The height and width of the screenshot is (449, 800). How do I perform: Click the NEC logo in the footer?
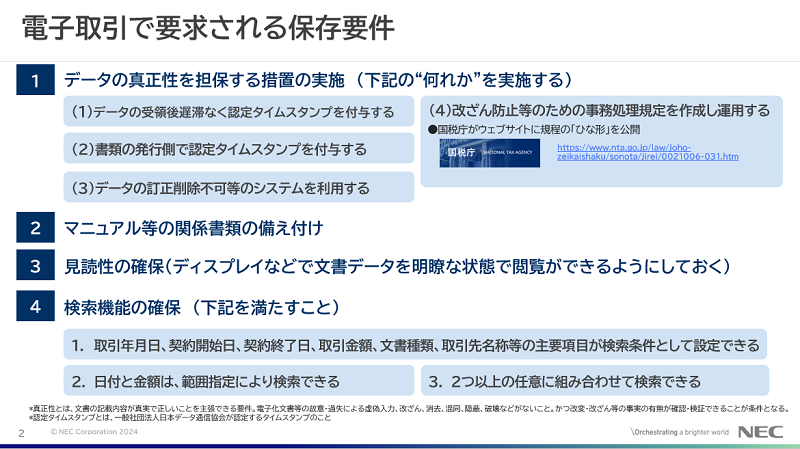tap(759, 432)
